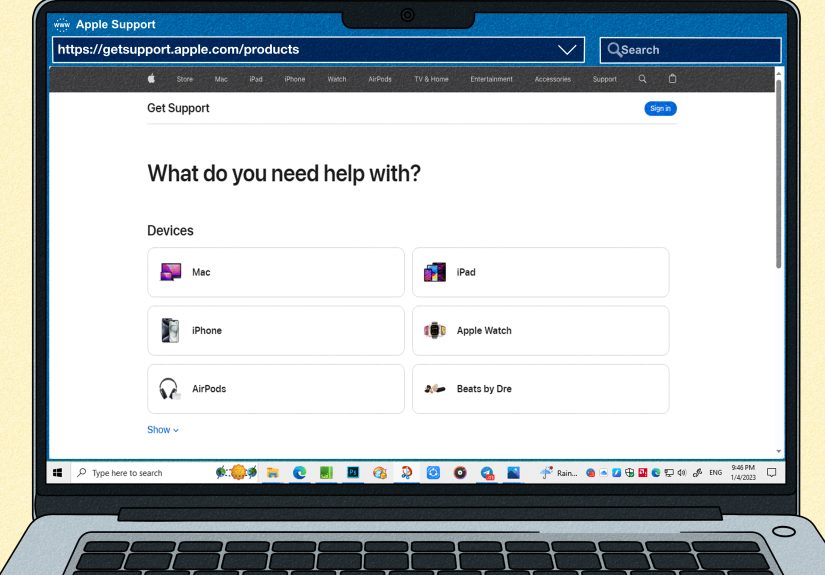Open File Explorer from the taskbar
This screenshot has height=575, width=825.
(x=273, y=473)
